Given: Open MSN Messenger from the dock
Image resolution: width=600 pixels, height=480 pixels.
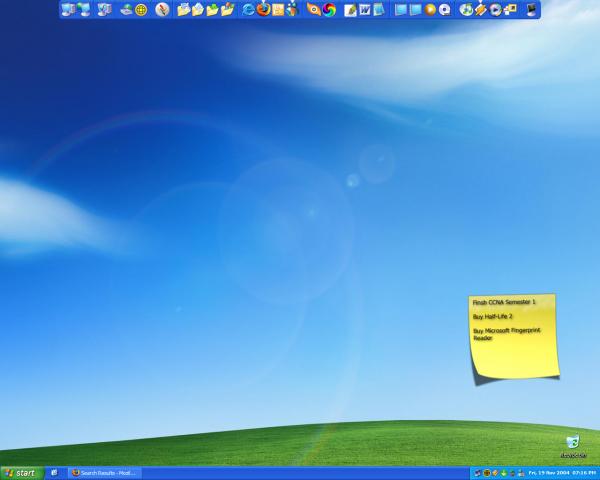Looking at the screenshot, I should point(292,10).
